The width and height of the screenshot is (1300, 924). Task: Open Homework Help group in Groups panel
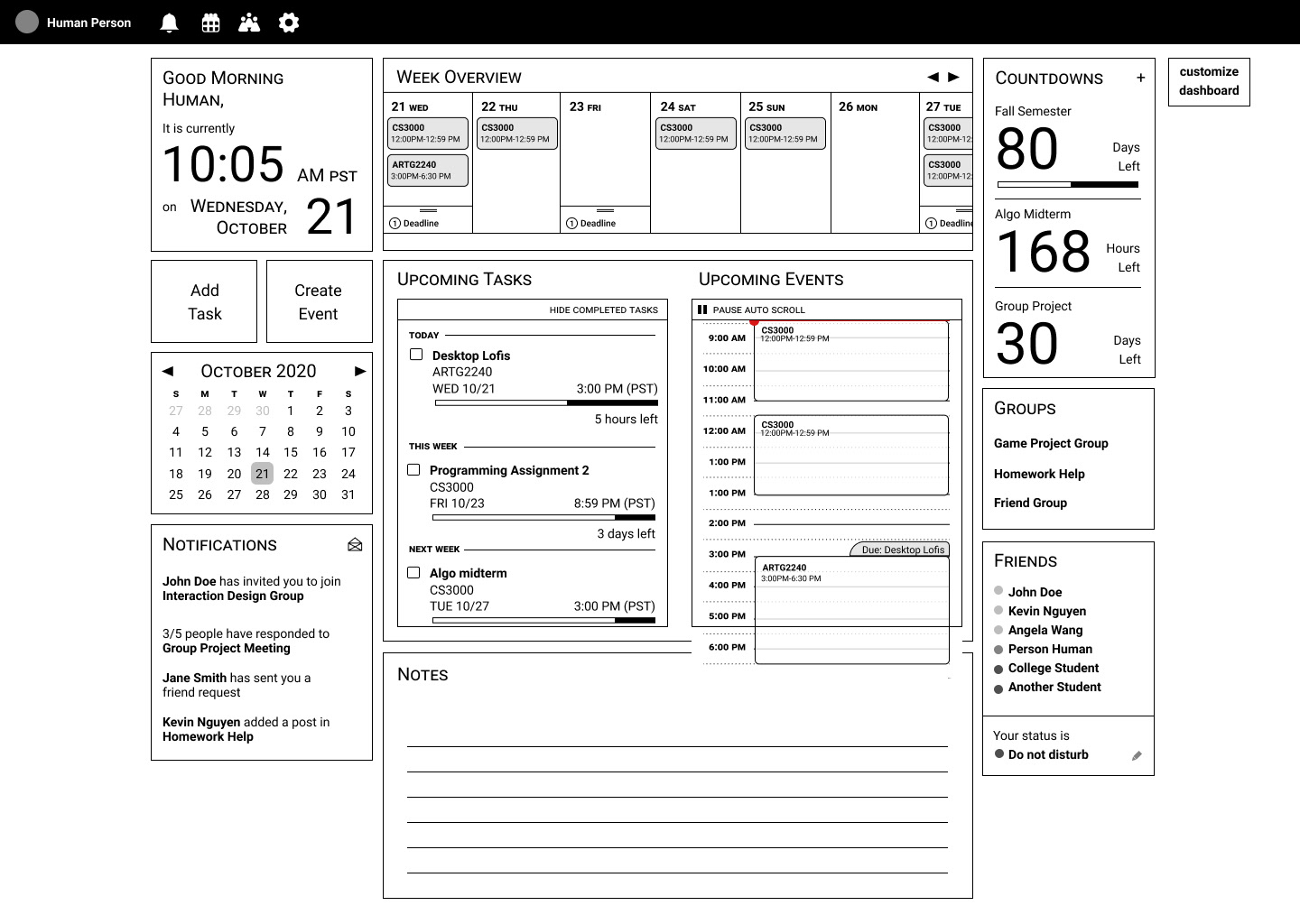coord(1039,474)
